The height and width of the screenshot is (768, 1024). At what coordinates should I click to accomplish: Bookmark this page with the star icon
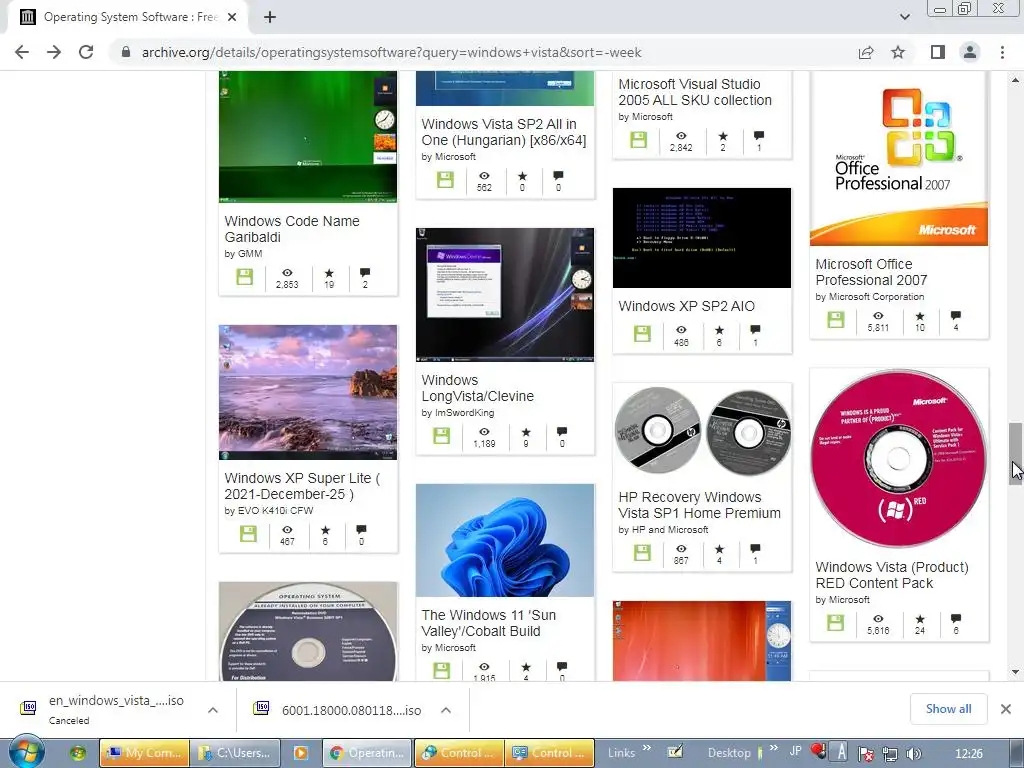(899, 52)
